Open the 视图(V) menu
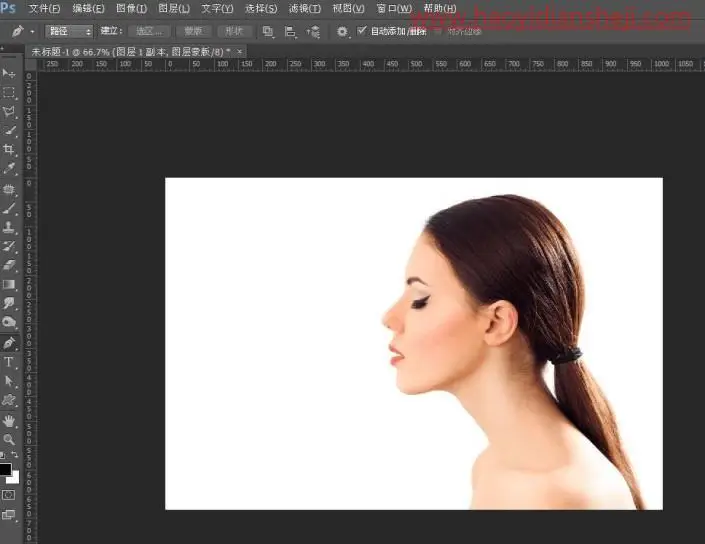 pyautogui.click(x=348, y=9)
